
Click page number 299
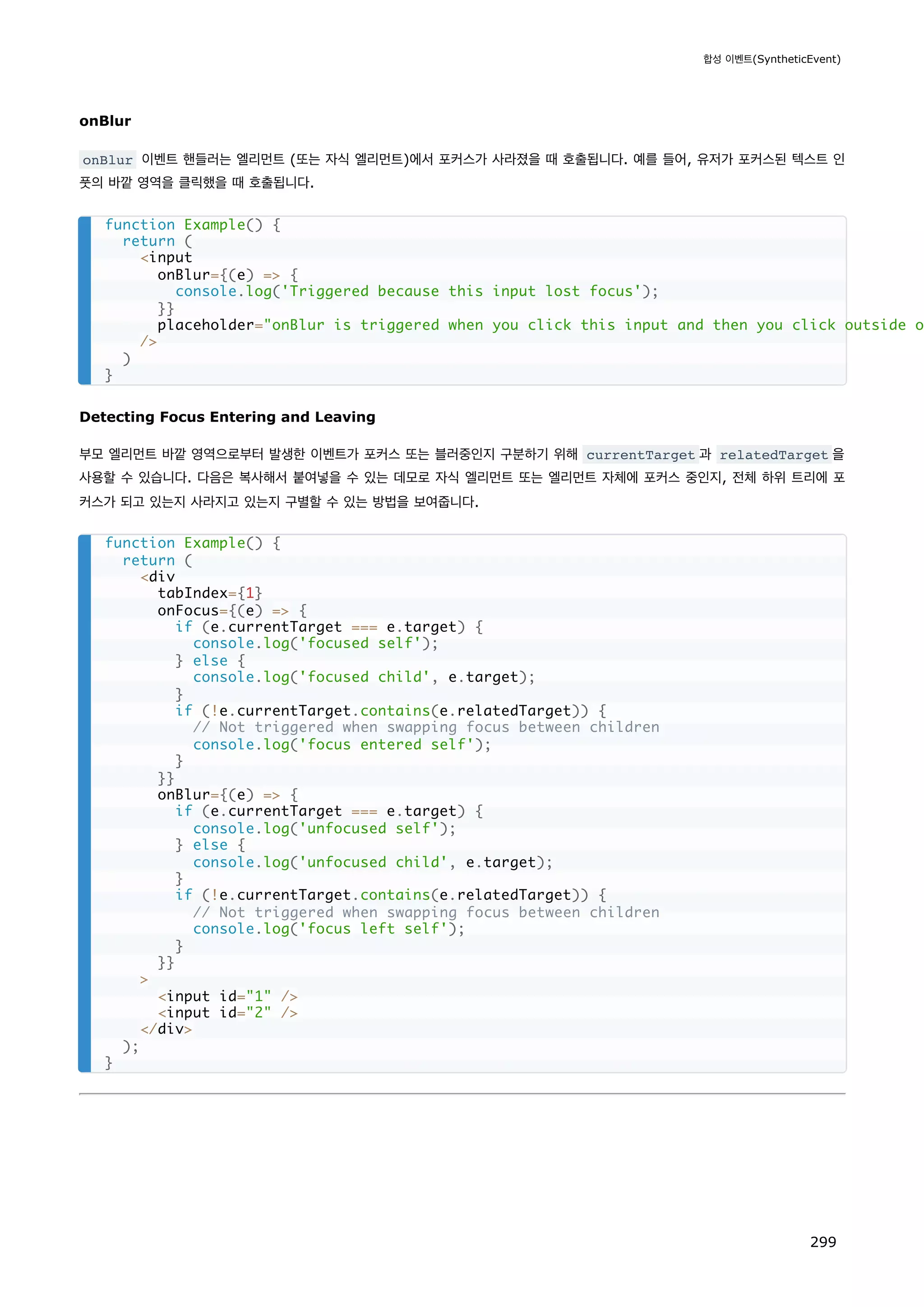coord(823,1242)
